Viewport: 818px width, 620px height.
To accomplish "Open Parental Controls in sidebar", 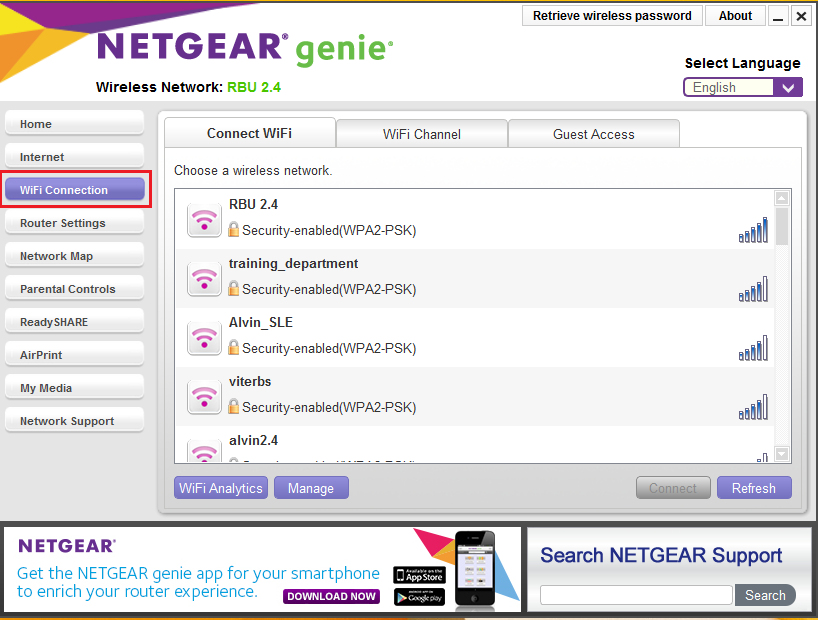I will point(75,289).
